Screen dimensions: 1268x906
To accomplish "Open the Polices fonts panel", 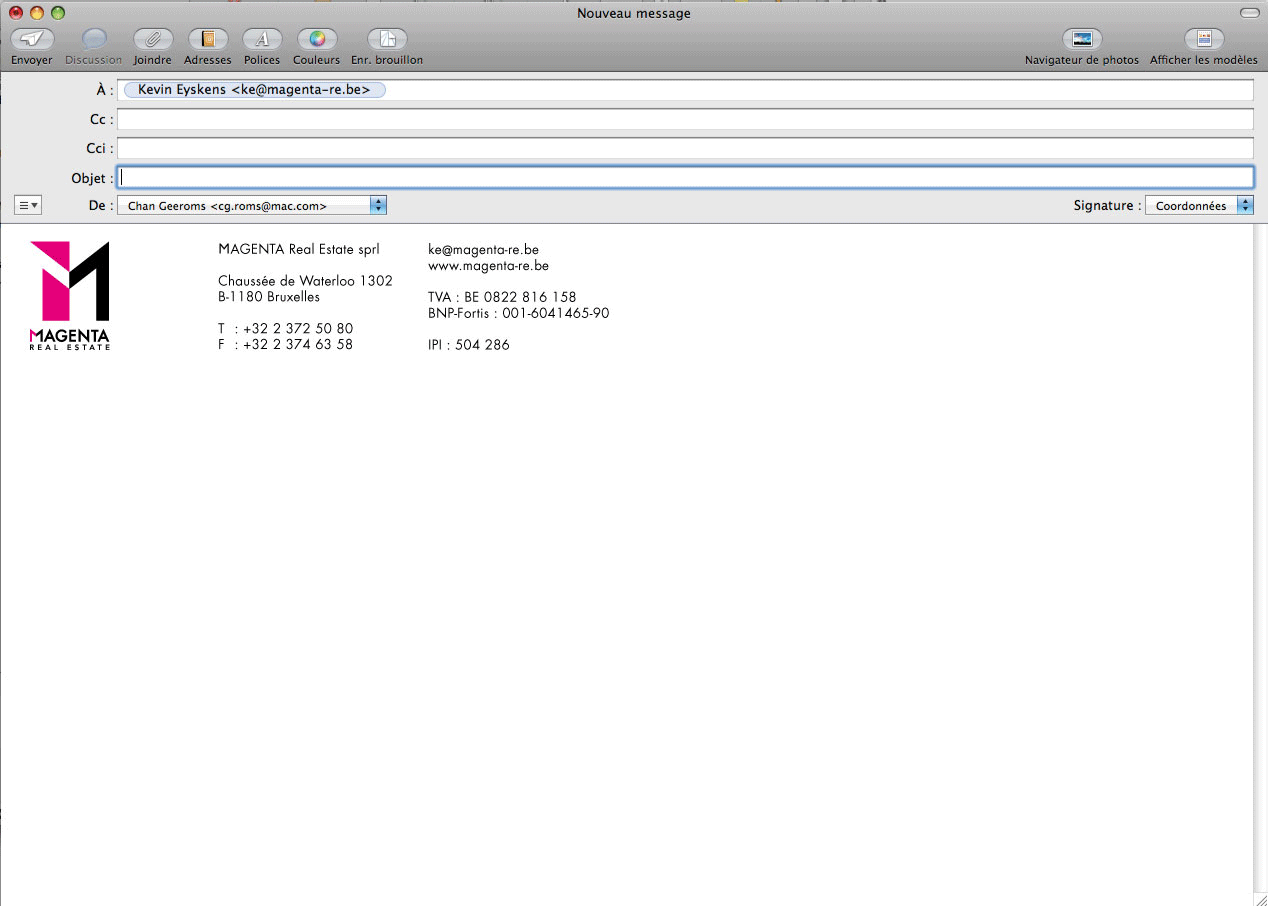I will (x=262, y=40).
